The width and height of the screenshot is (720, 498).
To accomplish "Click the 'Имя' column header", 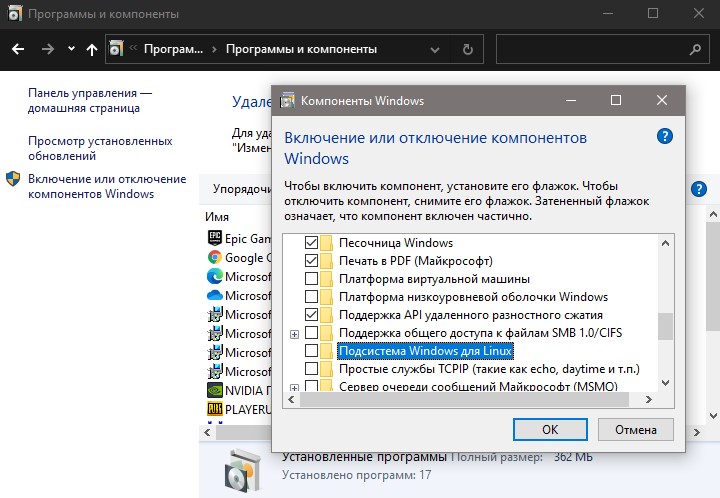I will click(217, 217).
